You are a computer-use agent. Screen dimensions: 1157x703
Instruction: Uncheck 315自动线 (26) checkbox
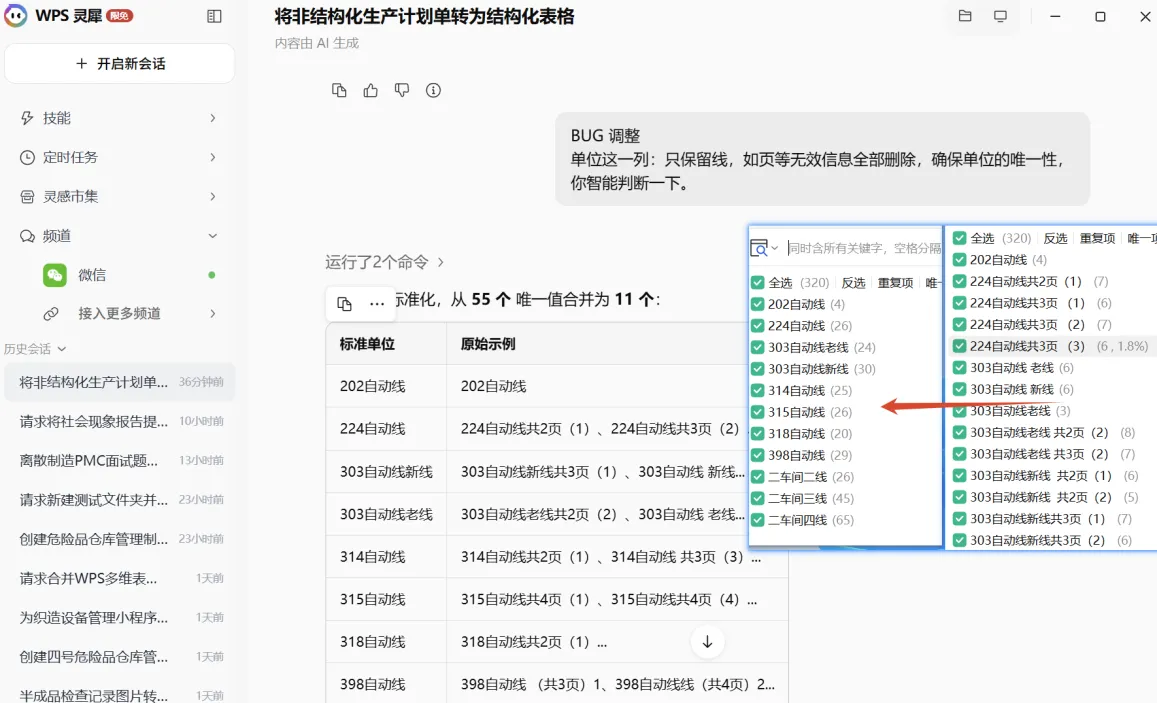(757, 412)
